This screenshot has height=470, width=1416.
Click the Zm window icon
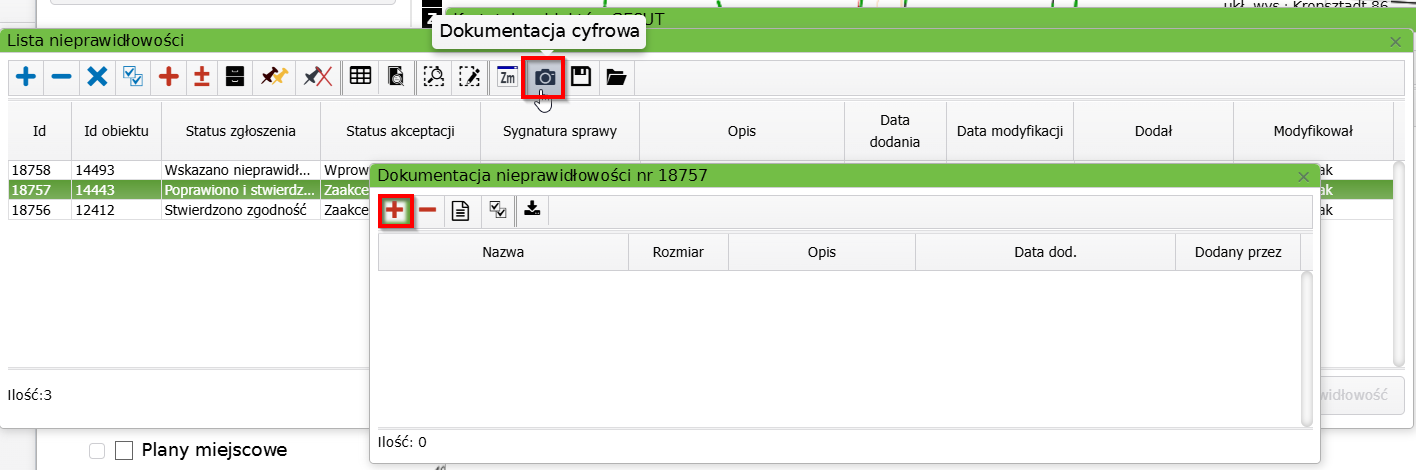coord(508,77)
